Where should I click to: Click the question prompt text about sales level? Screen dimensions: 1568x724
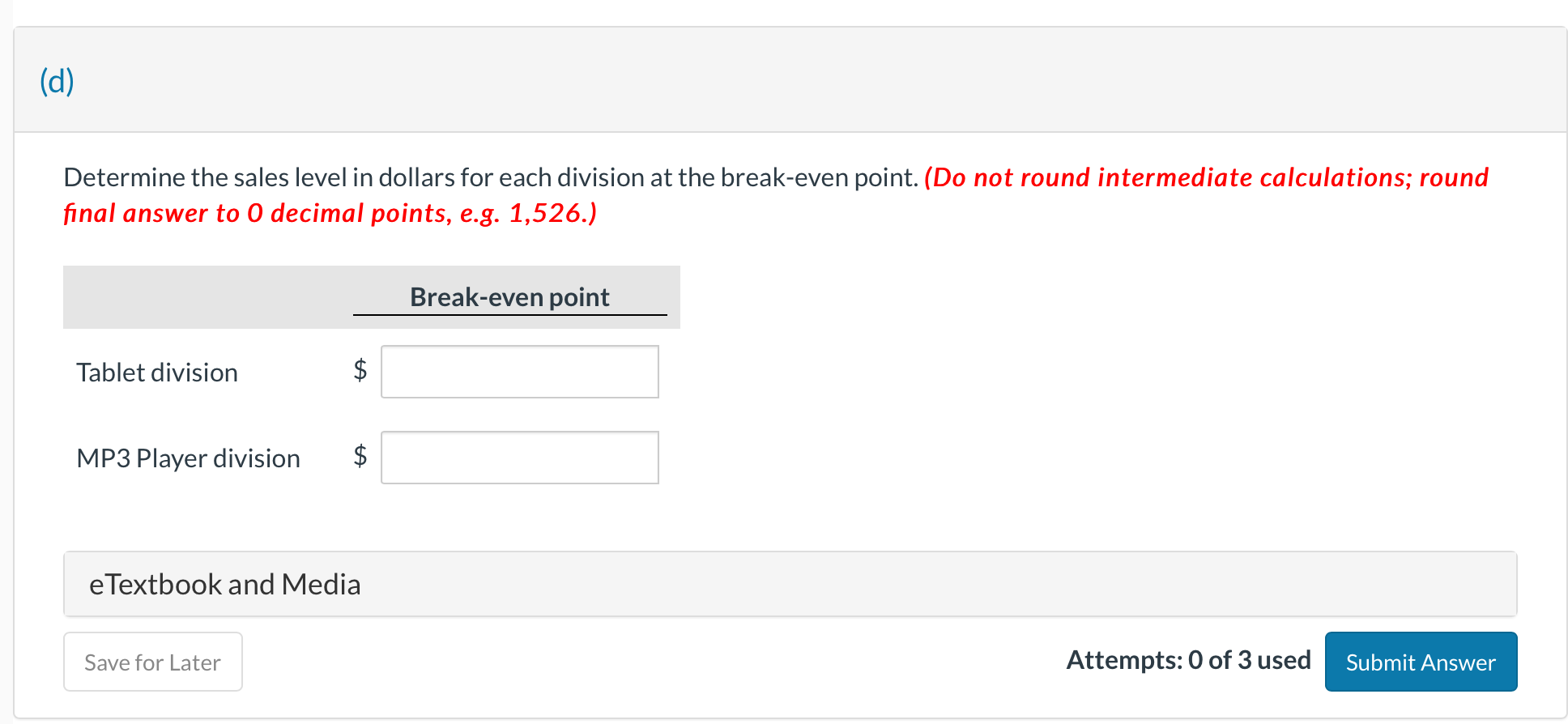point(486,177)
